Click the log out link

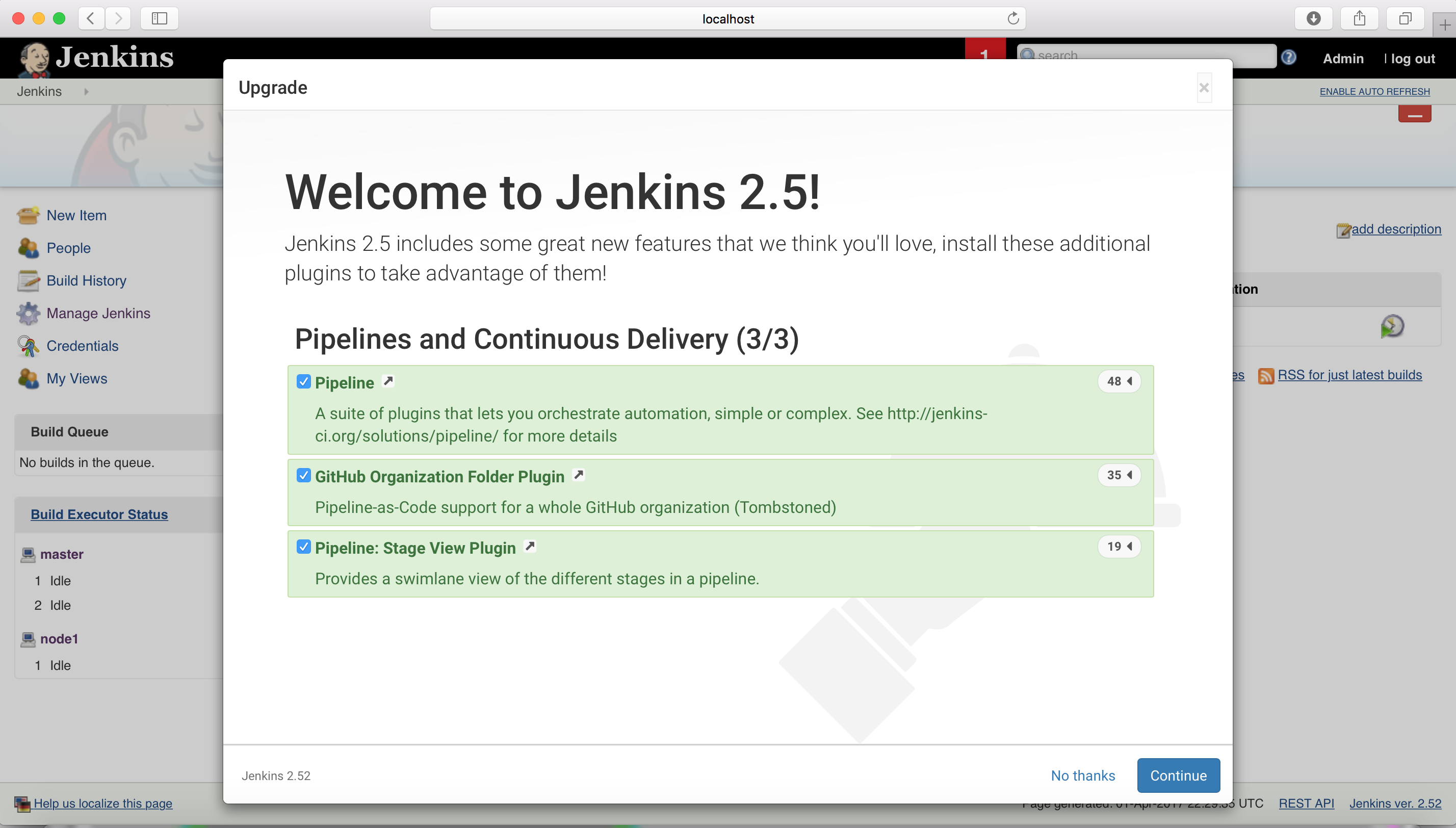pos(1413,59)
